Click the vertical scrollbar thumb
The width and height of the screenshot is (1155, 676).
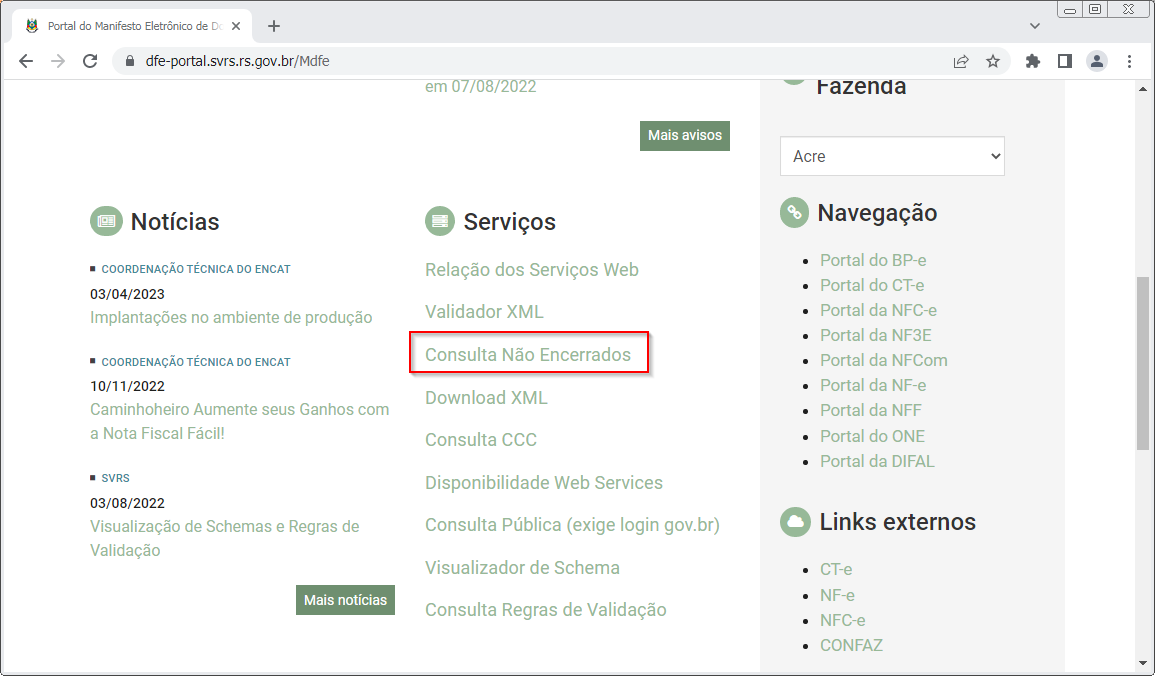(1142, 363)
